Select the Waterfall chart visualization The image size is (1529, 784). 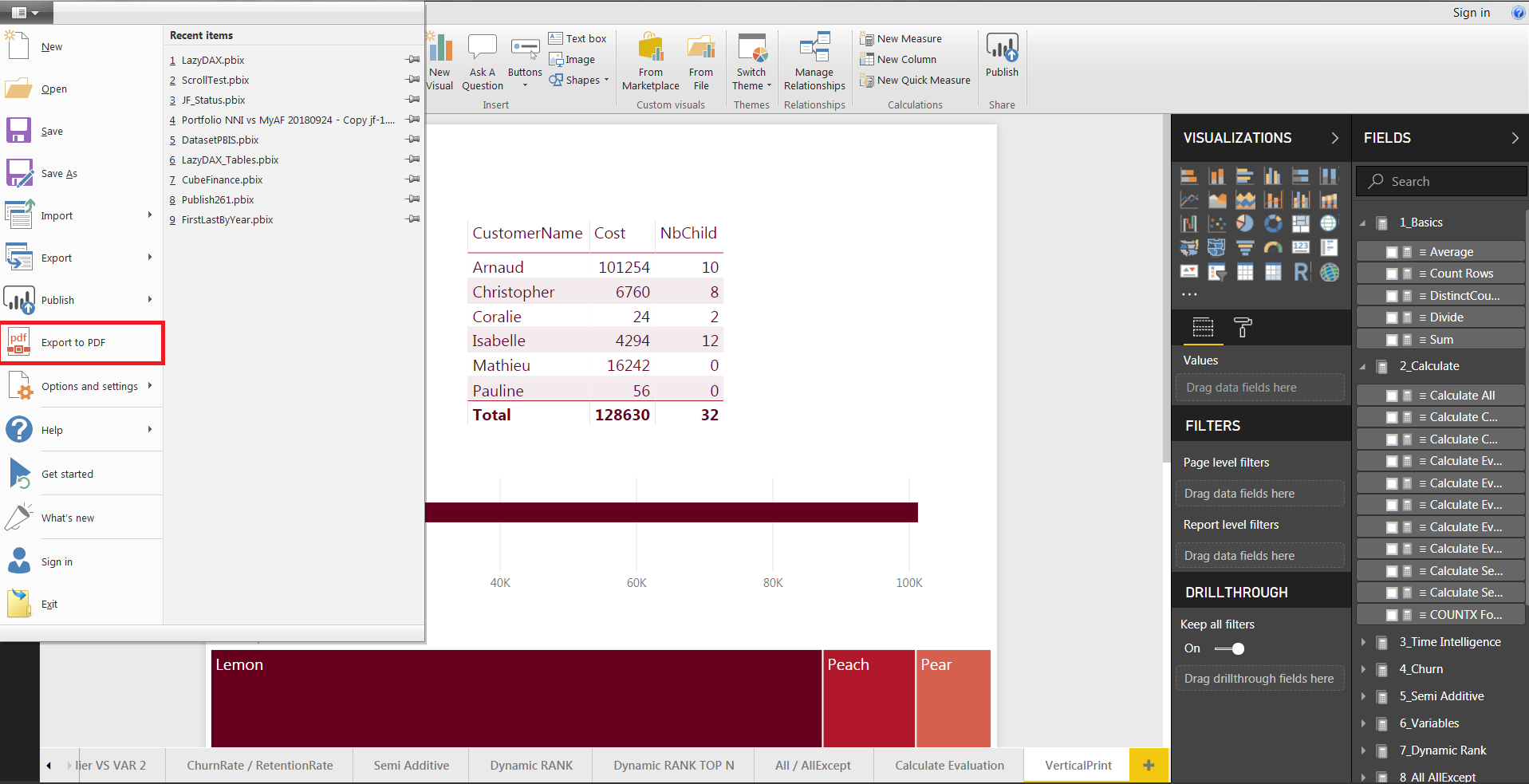tap(1189, 223)
